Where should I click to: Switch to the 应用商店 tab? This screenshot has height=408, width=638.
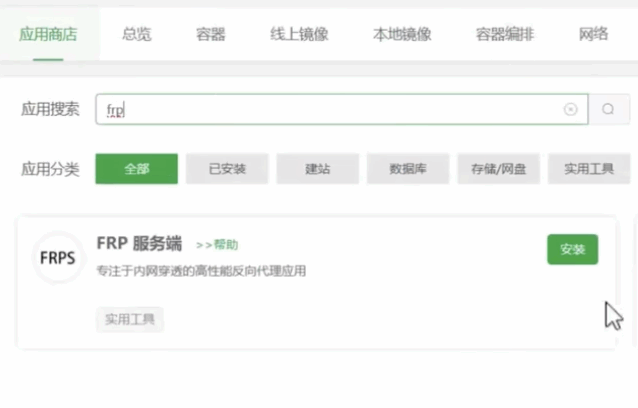(x=48, y=34)
